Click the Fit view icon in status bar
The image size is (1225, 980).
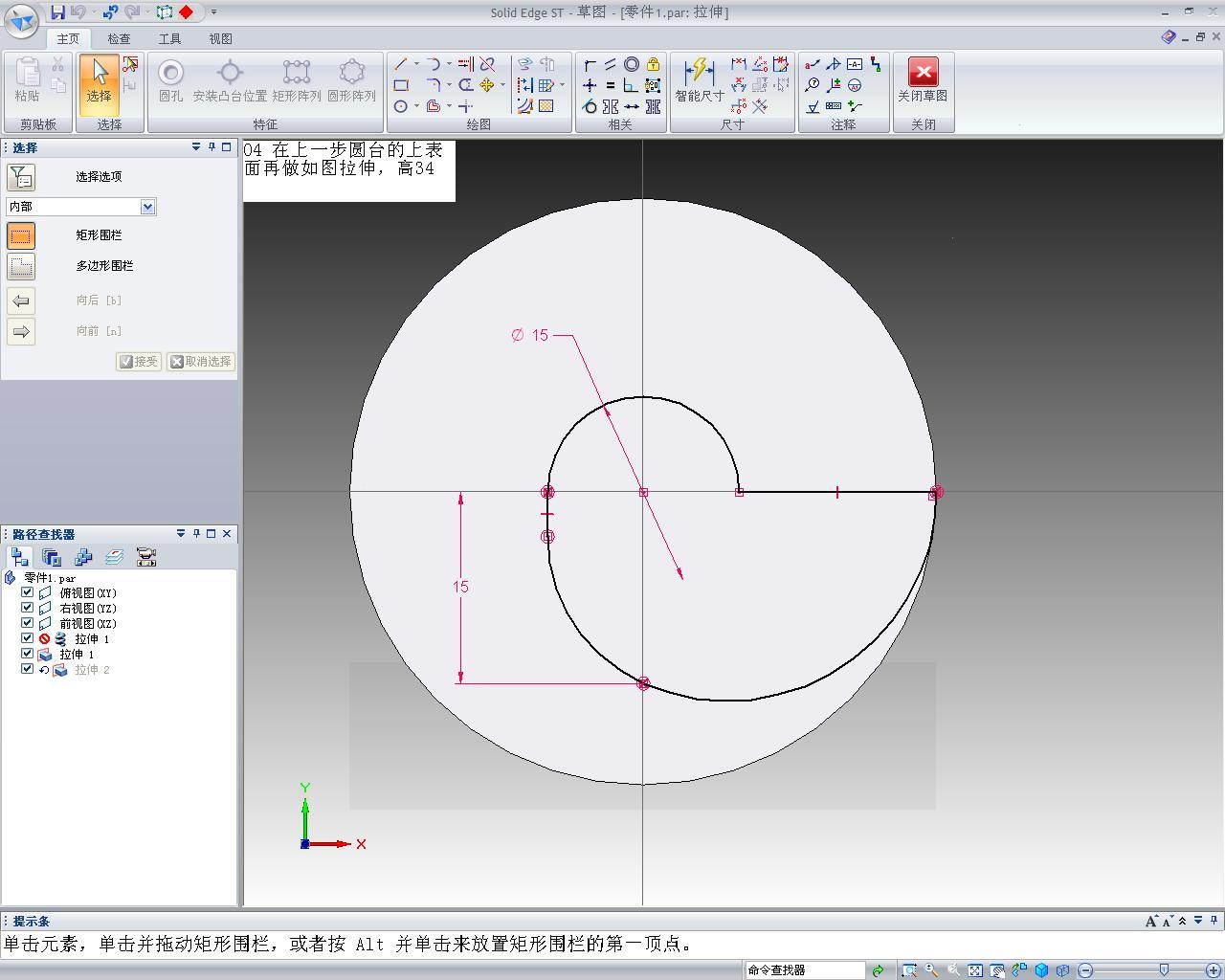pyautogui.click(x=975, y=970)
